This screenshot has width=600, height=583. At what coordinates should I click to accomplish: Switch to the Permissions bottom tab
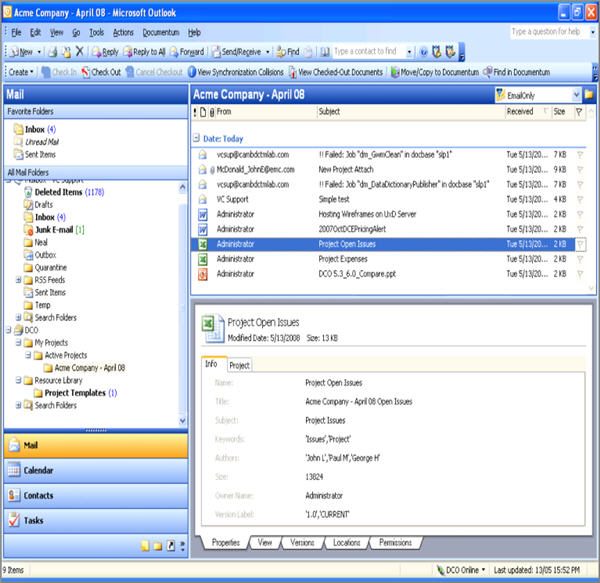coord(395,542)
